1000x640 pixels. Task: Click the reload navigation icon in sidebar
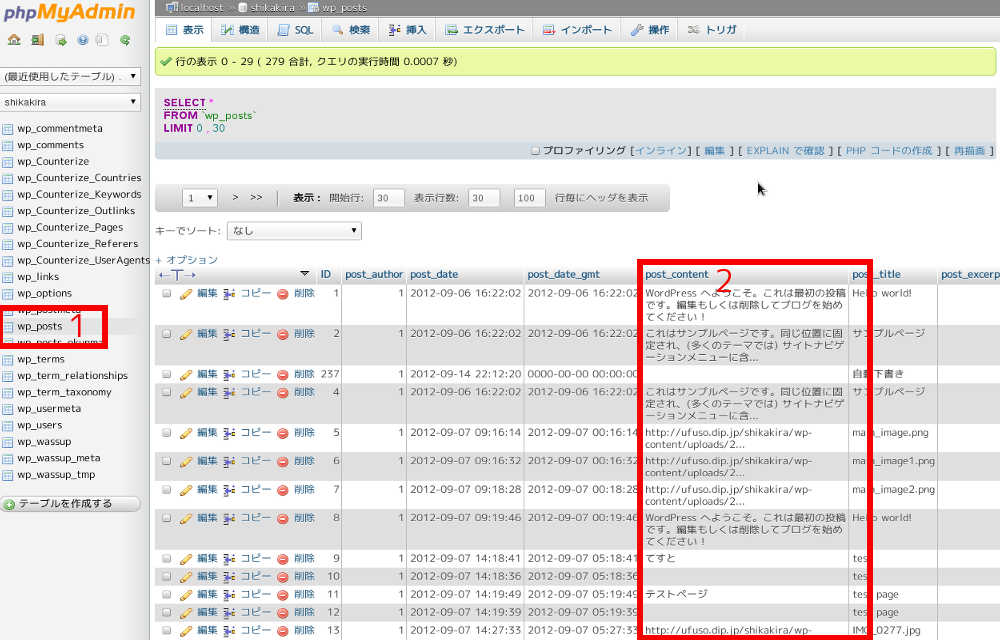point(125,41)
